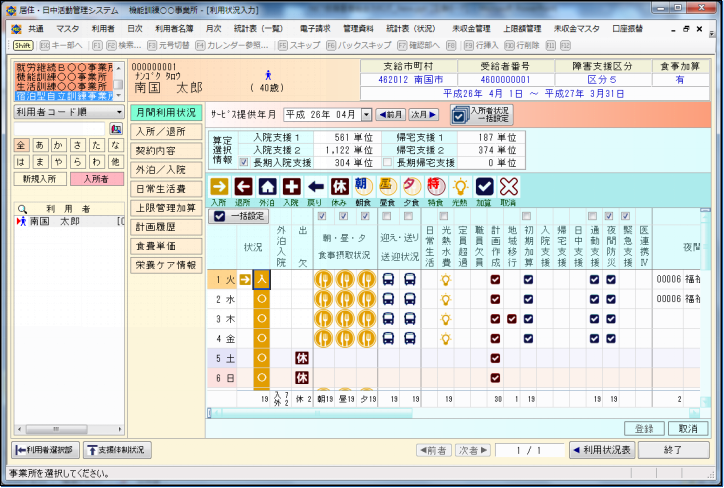Select the 朝食 breakfast icon
The width and height of the screenshot is (724, 488).
pyautogui.click(x=363, y=186)
